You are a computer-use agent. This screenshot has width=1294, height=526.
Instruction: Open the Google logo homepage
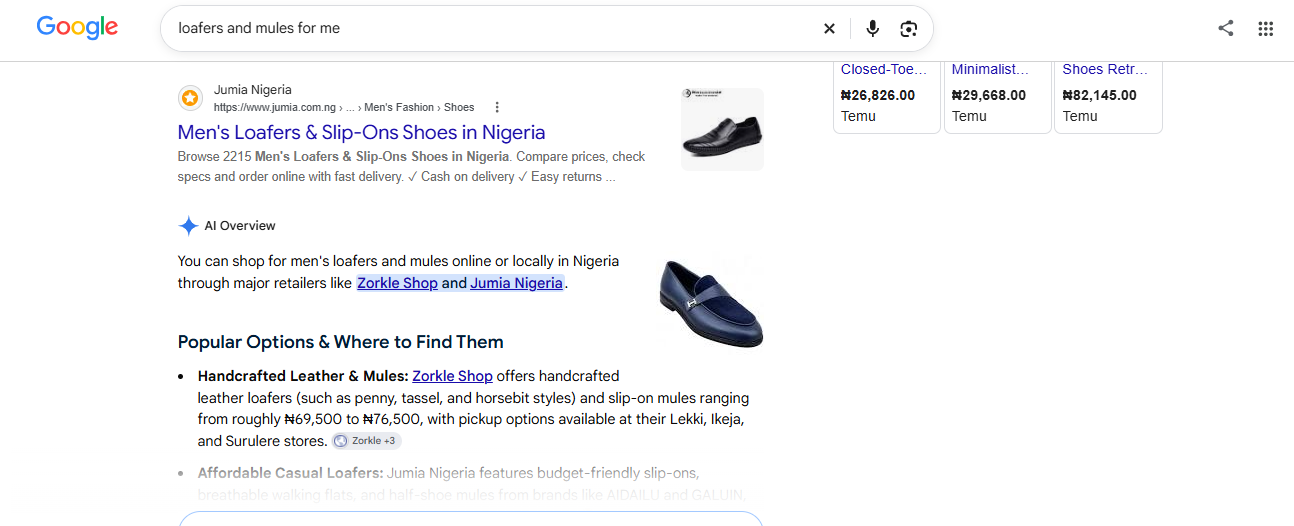[x=77, y=28]
